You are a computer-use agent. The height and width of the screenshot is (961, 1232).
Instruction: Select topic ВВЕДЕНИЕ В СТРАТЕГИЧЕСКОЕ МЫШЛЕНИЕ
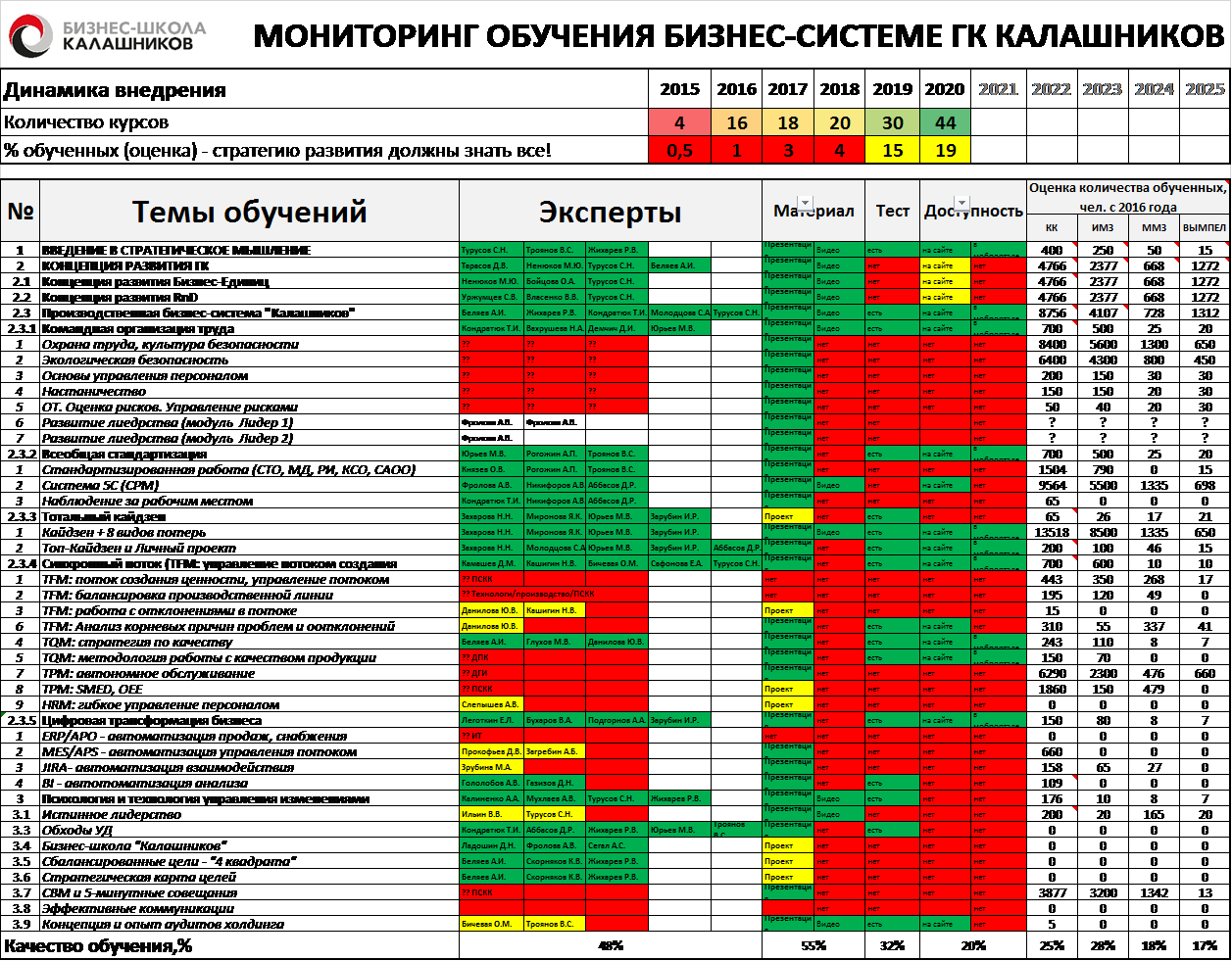tap(176, 250)
